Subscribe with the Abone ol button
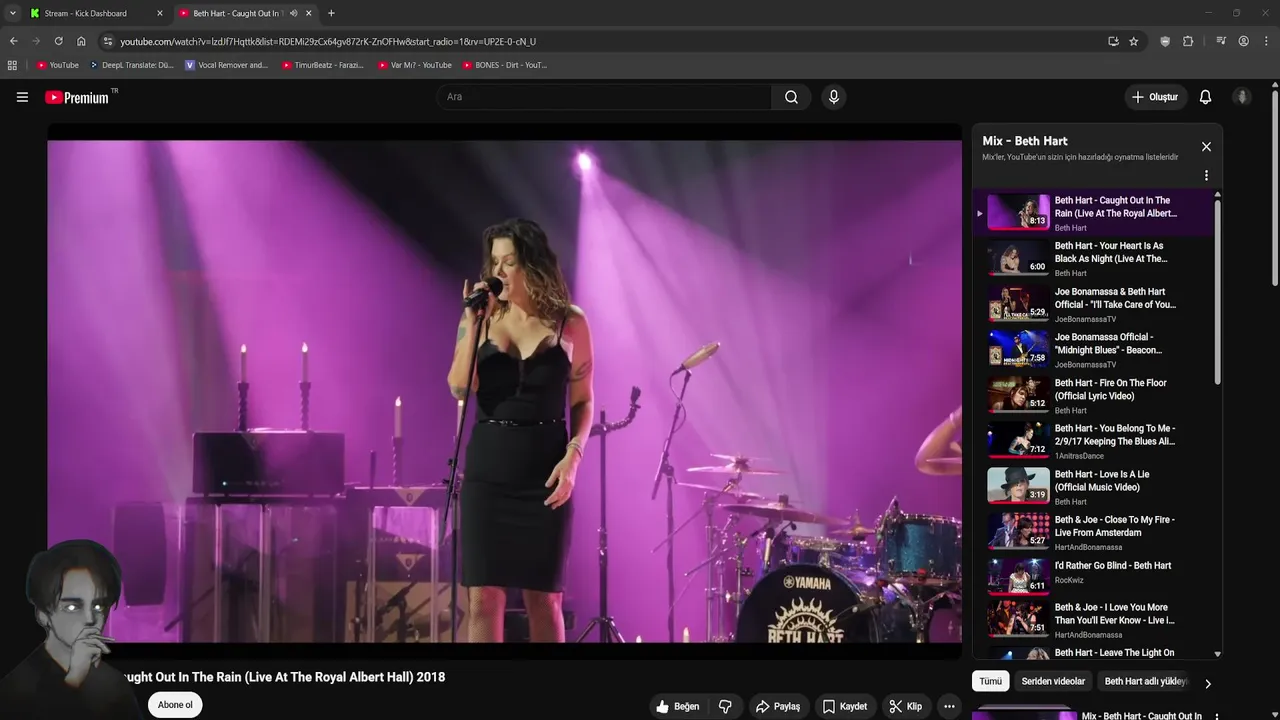Image resolution: width=1280 pixels, height=720 pixels. coord(175,705)
